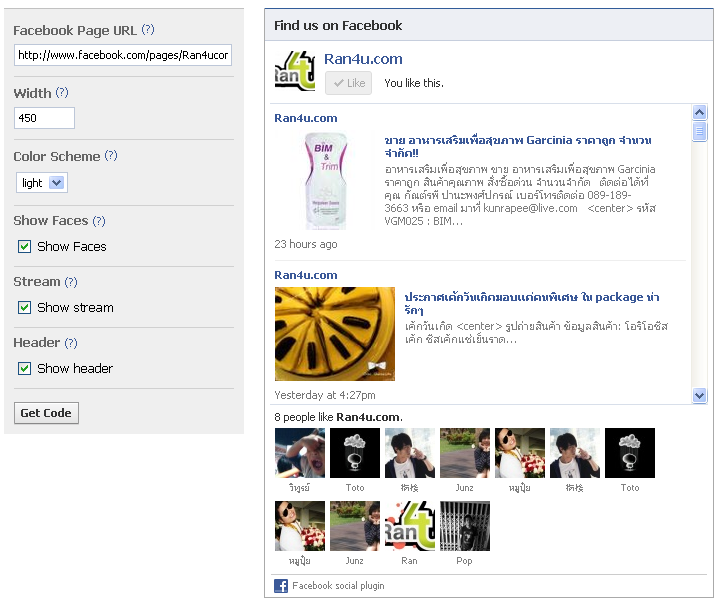Uncheck the Show stream checkbox
Screen dimensions: 718x602
pos(24,308)
